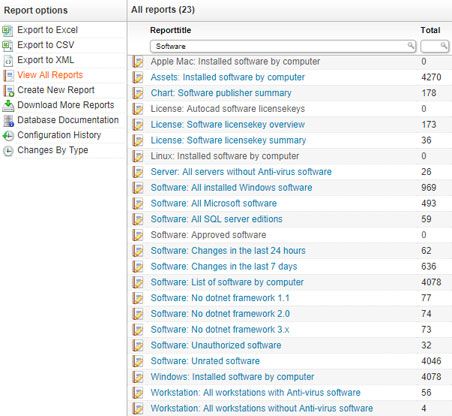
Task: Click the Reporttitle filter field containing Software
Action: (x=283, y=46)
